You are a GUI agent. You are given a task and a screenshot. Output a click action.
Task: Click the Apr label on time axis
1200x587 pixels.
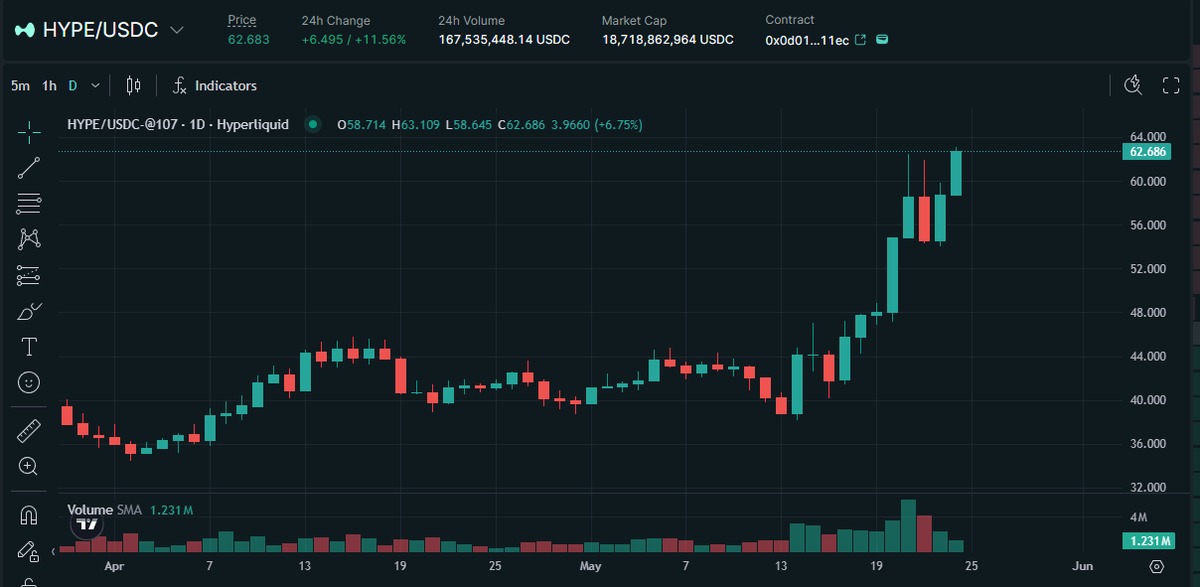pyautogui.click(x=114, y=566)
